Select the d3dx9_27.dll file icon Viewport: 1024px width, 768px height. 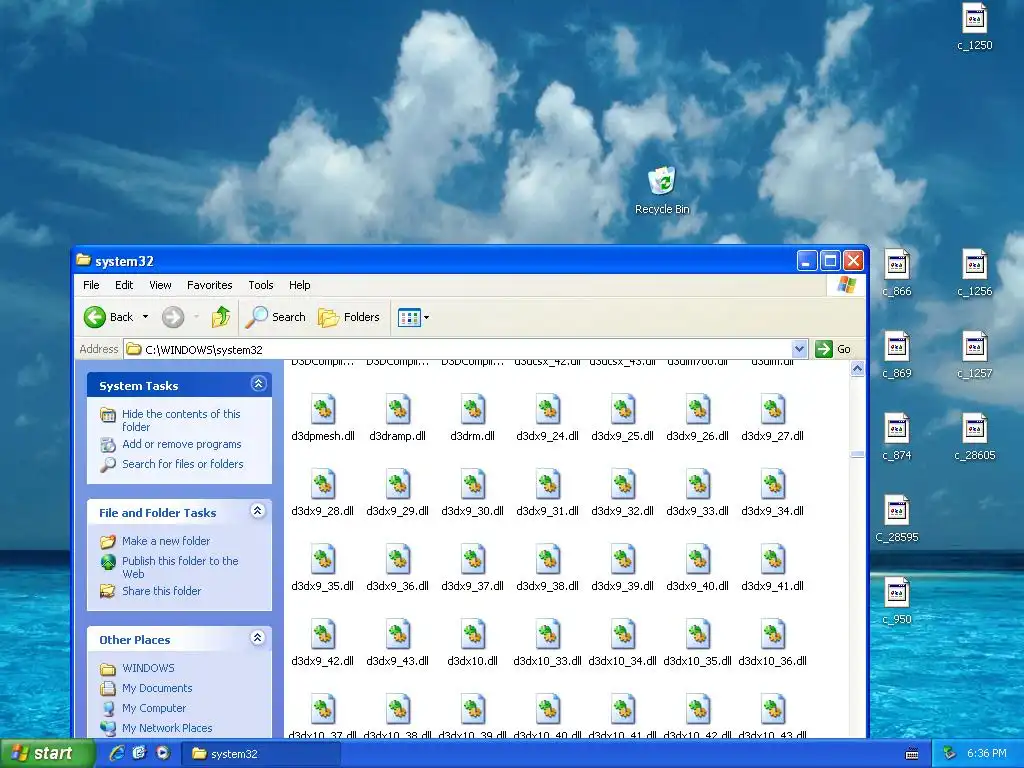pyautogui.click(x=773, y=409)
